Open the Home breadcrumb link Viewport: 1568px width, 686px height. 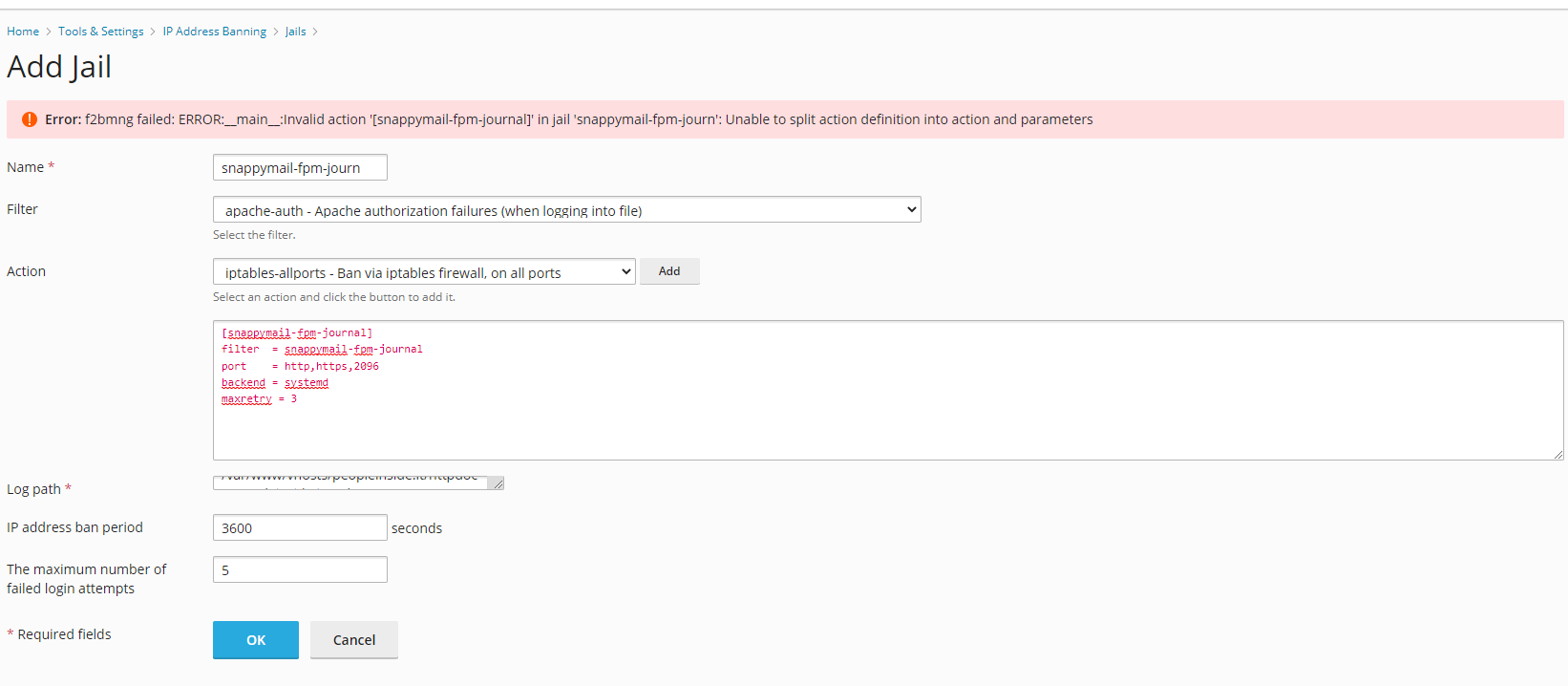tap(23, 32)
